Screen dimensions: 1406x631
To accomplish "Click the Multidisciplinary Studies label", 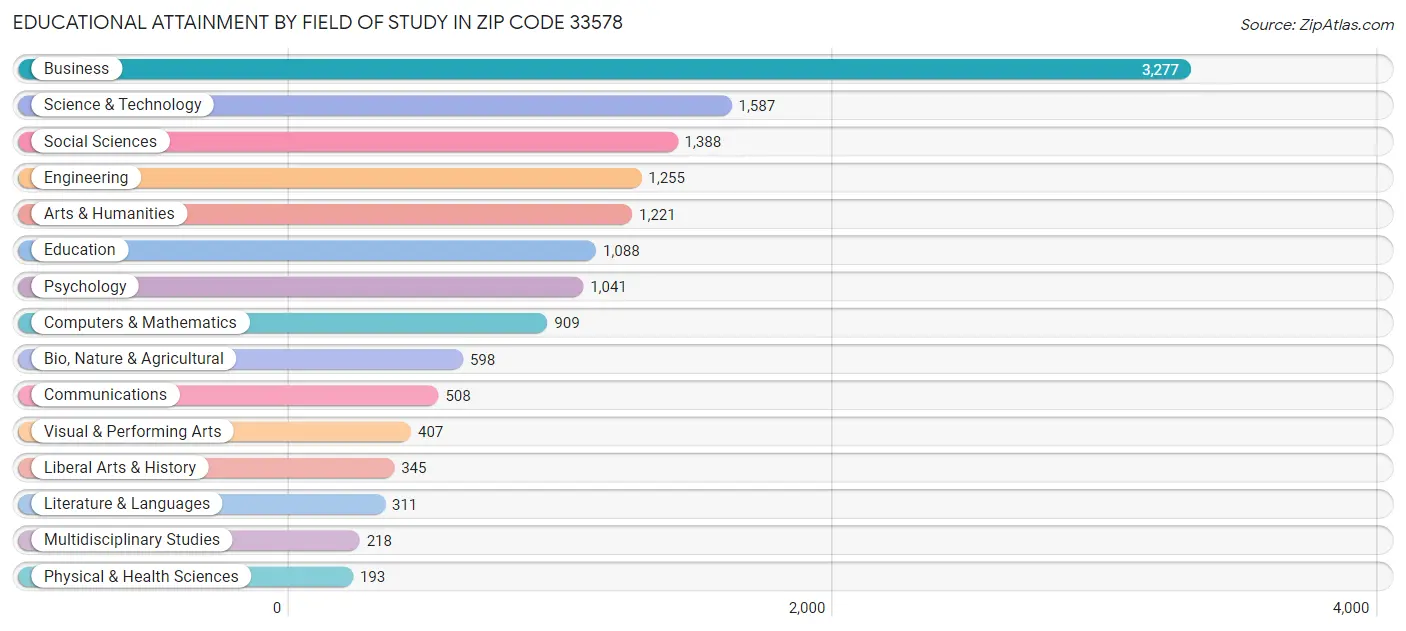I will click(132, 539).
